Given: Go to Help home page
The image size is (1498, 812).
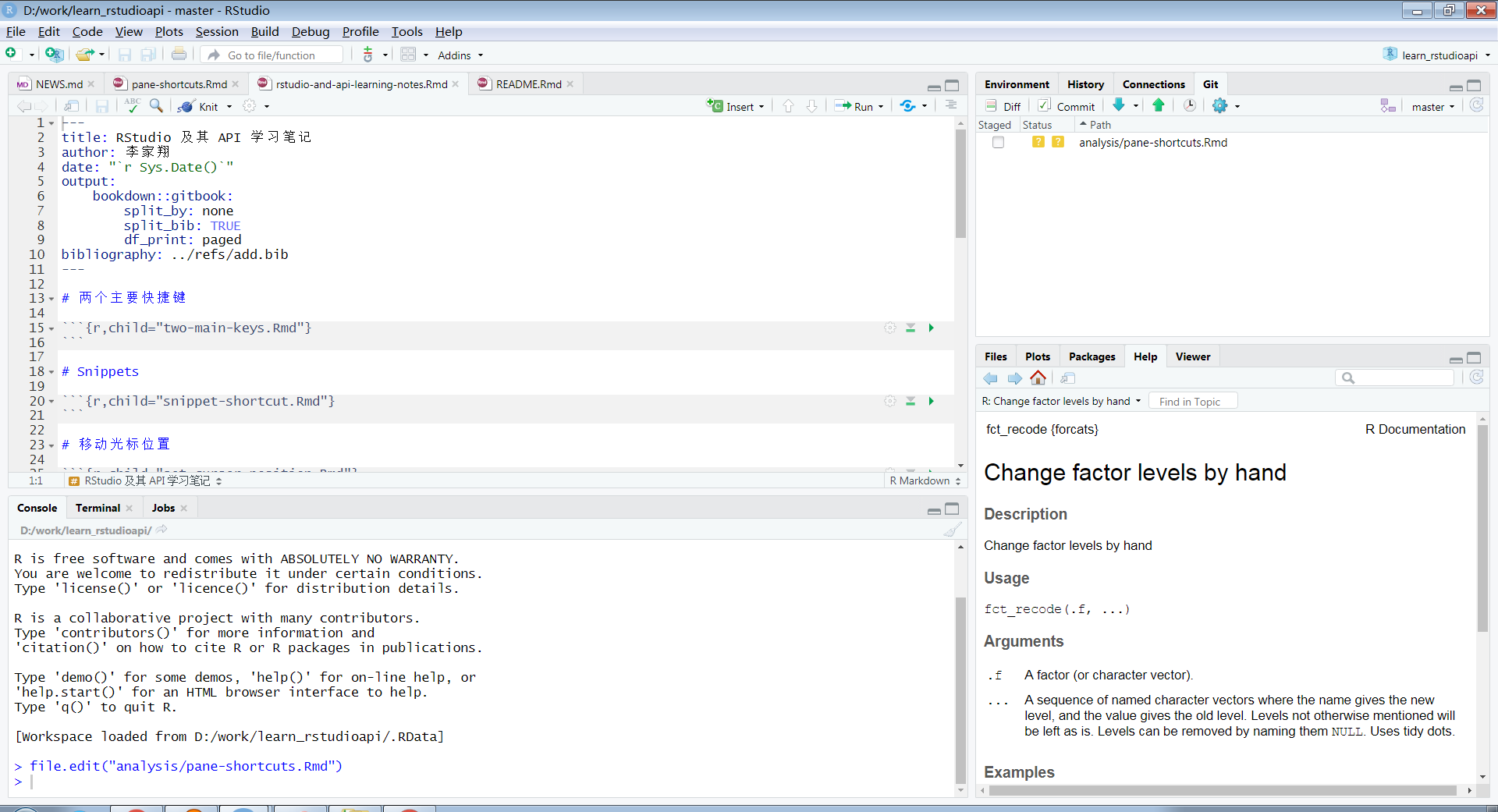Looking at the screenshot, I should [x=1038, y=378].
